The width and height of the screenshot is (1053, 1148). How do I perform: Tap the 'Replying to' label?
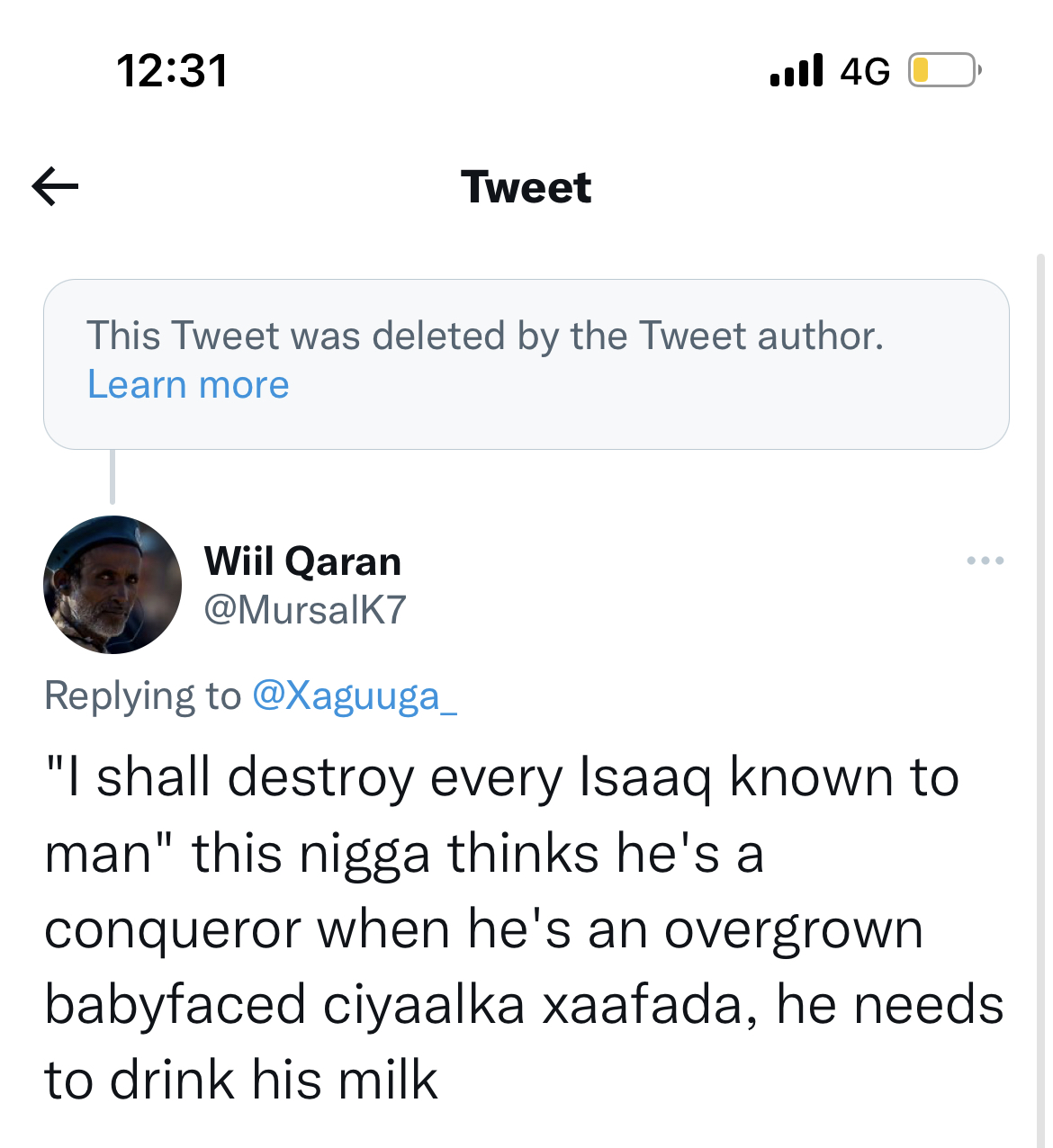point(143,696)
